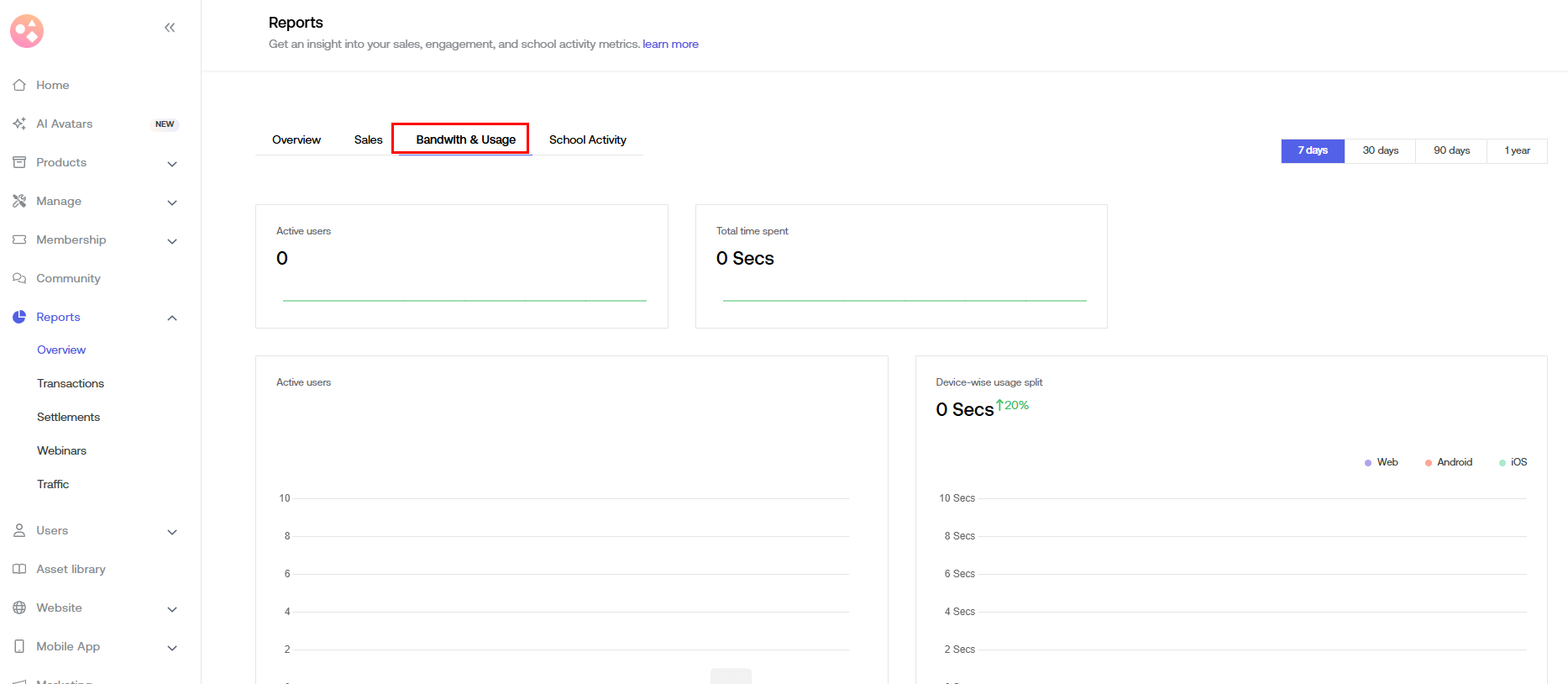Click the Asset library book icon
This screenshot has height=684, width=1568.
tap(19, 569)
